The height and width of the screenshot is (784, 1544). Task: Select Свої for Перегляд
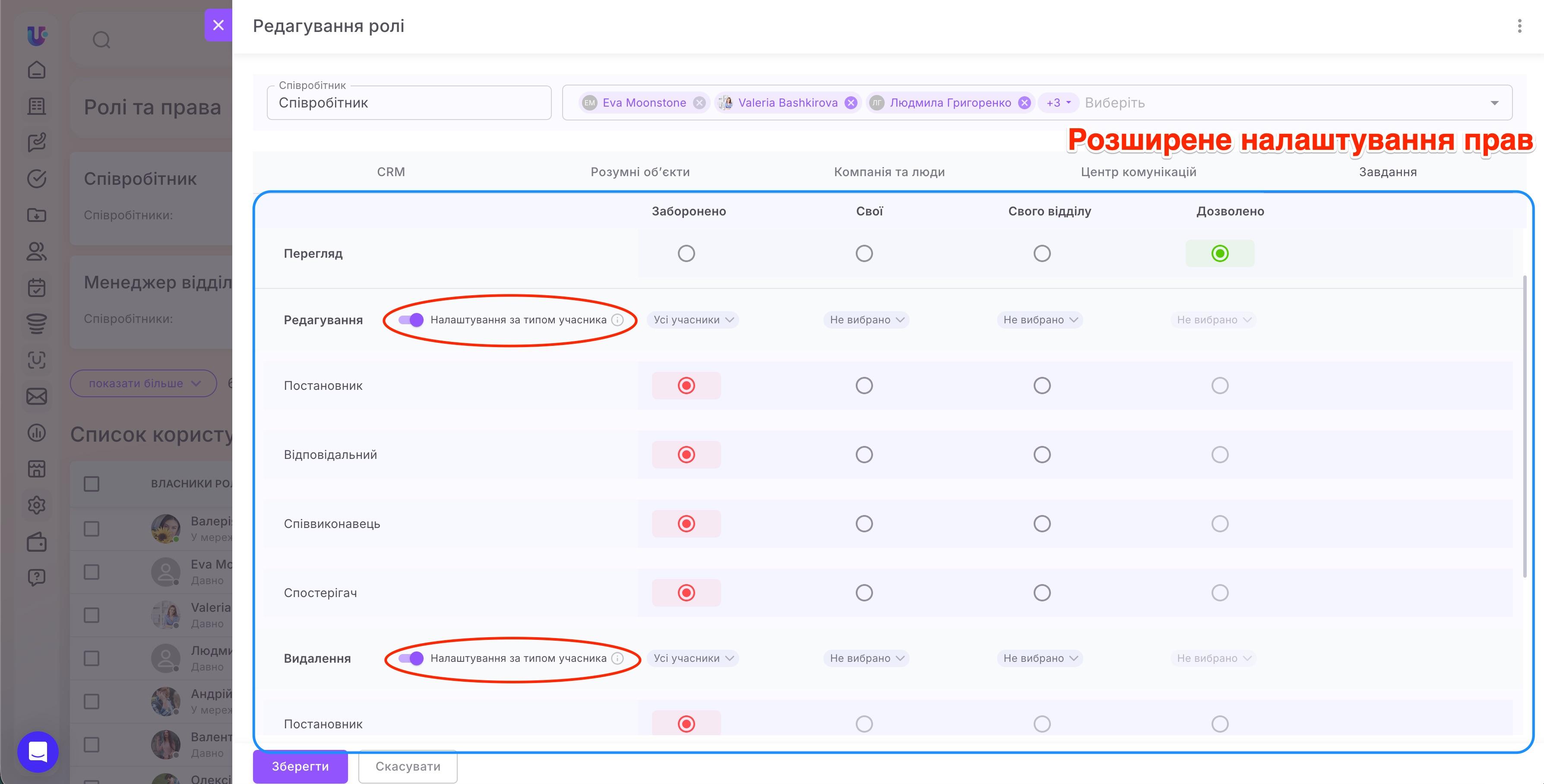(864, 253)
